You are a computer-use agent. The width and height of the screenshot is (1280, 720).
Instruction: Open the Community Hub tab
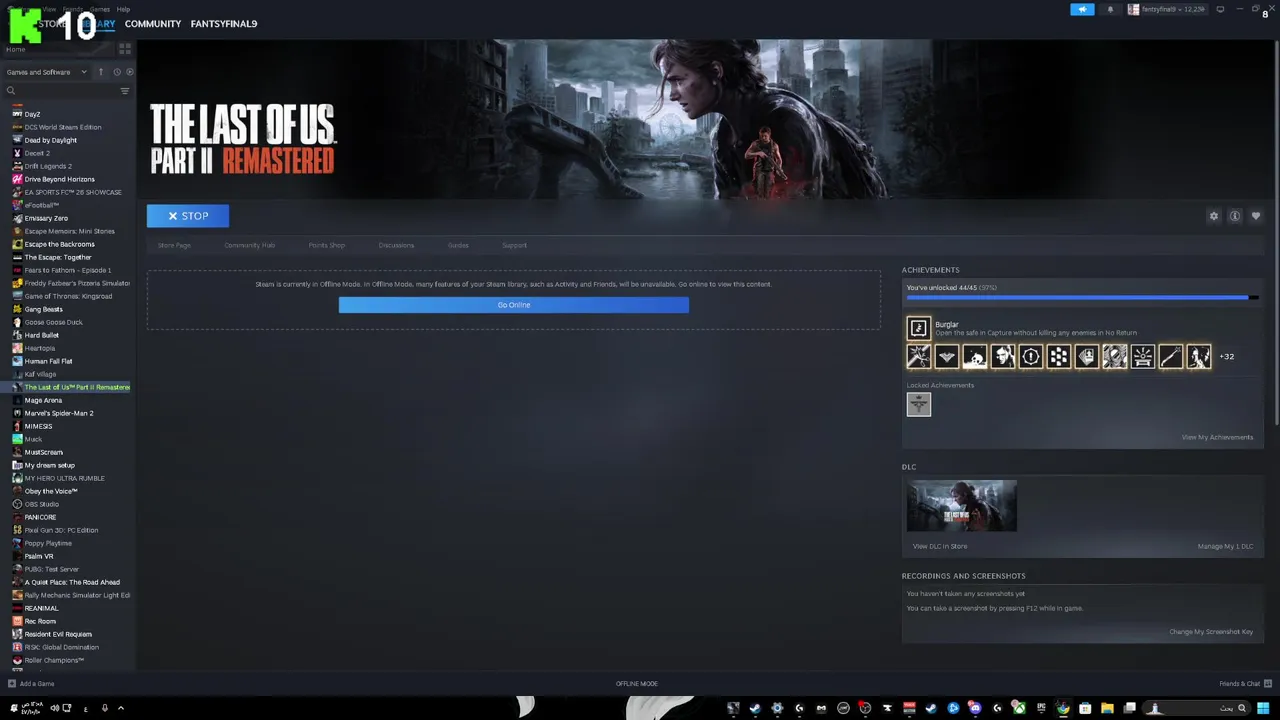pos(250,245)
